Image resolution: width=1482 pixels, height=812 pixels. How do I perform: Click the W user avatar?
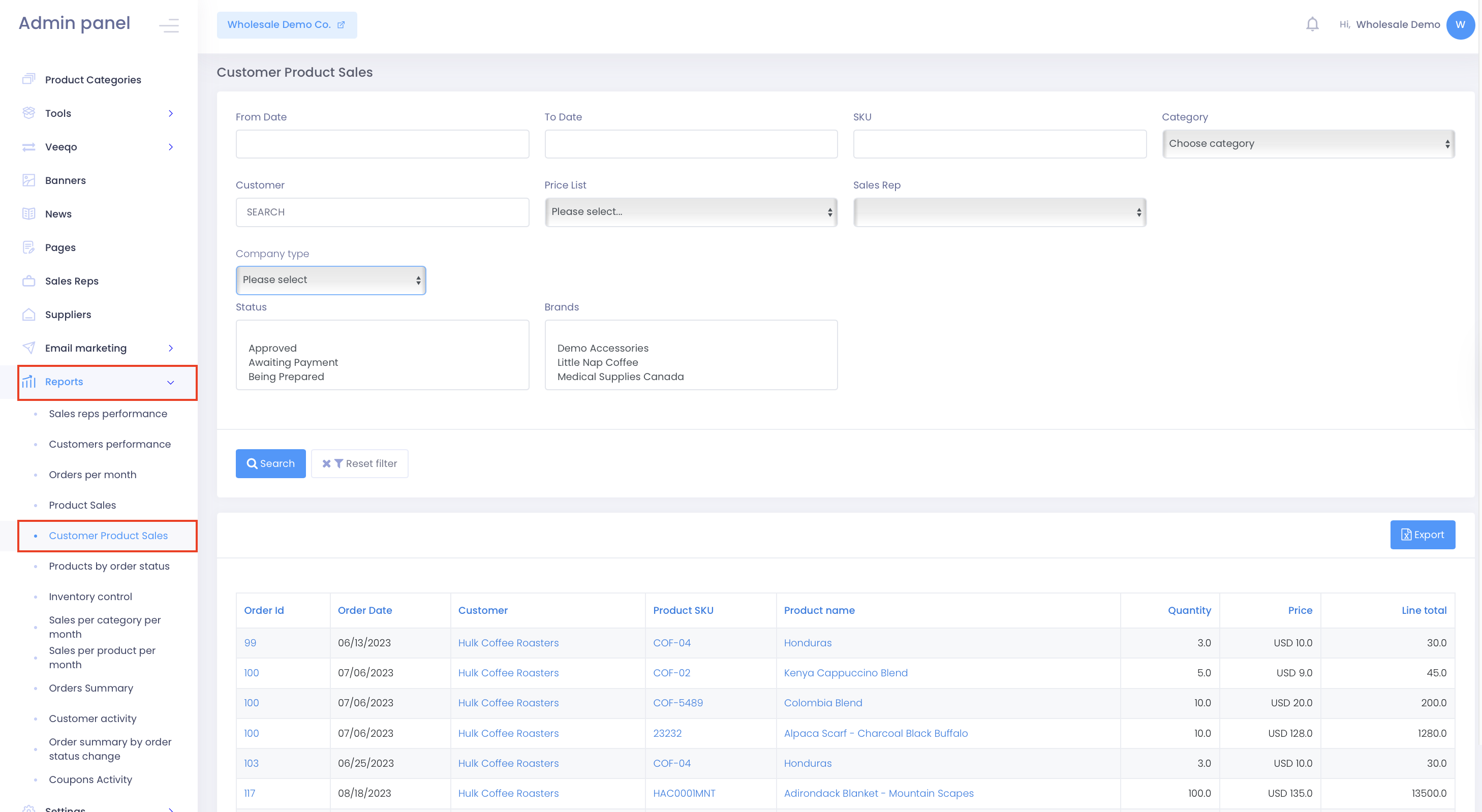tap(1460, 25)
